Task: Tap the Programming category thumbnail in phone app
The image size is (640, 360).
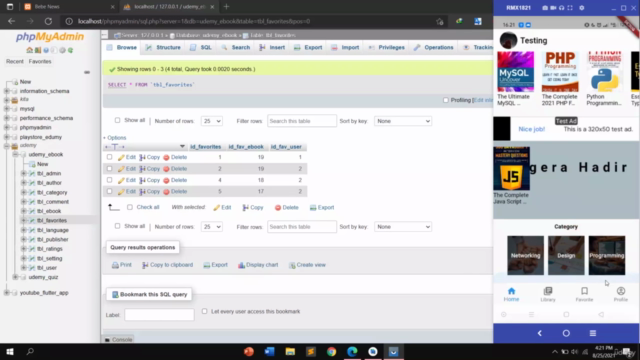Action: pyautogui.click(x=607, y=255)
